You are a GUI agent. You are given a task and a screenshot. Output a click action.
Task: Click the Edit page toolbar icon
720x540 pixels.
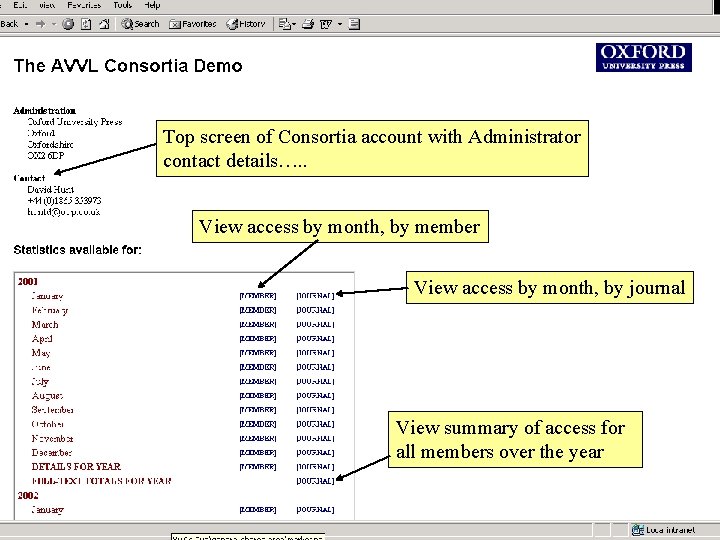pyautogui.click(x=326, y=24)
